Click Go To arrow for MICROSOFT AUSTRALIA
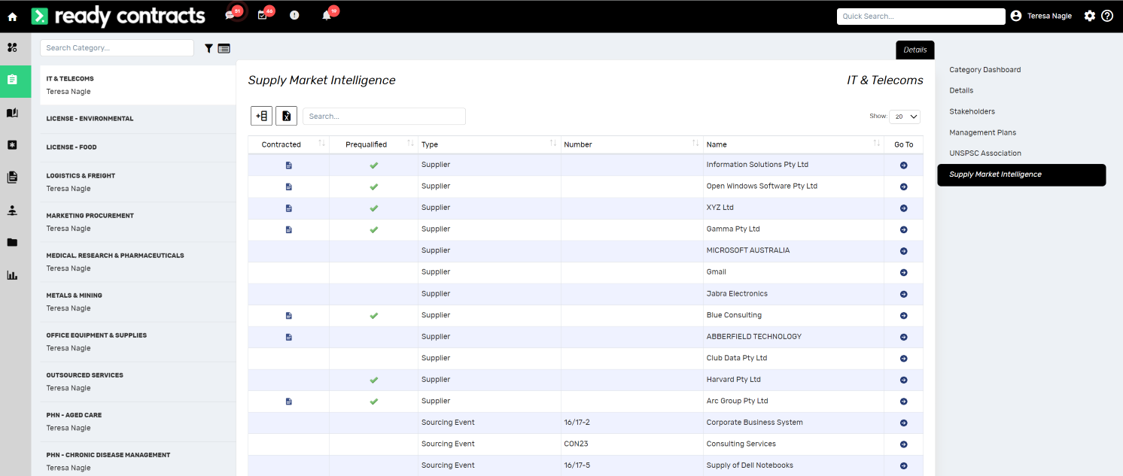 point(903,251)
